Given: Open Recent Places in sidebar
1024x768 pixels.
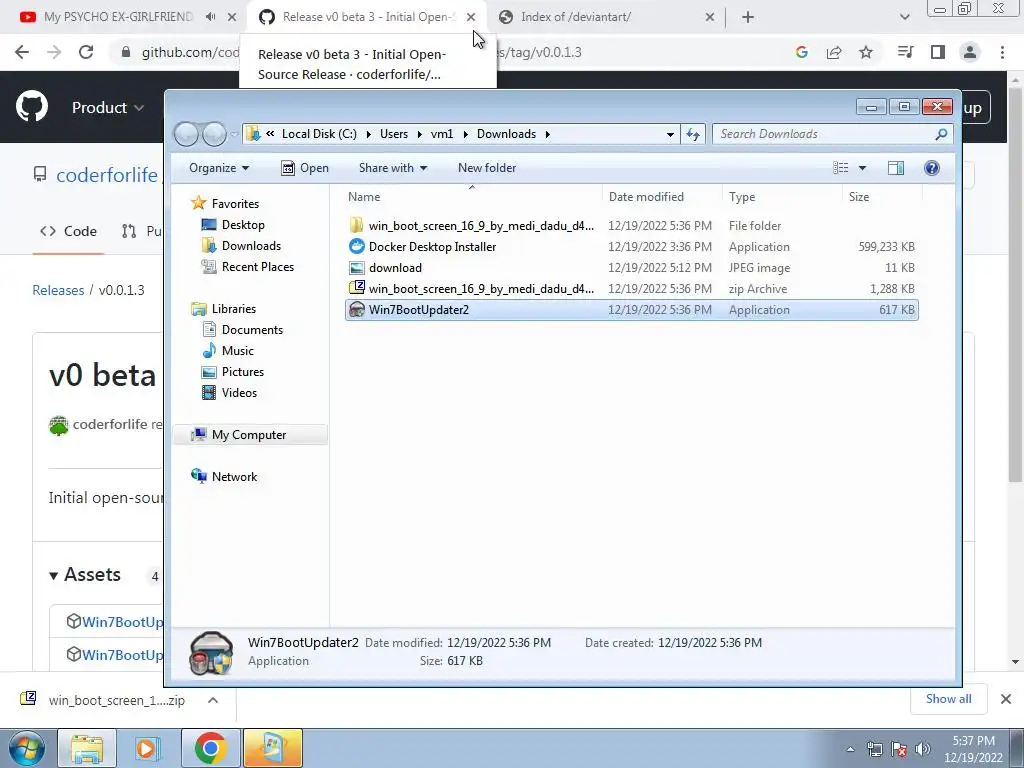Looking at the screenshot, I should point(257,266).
